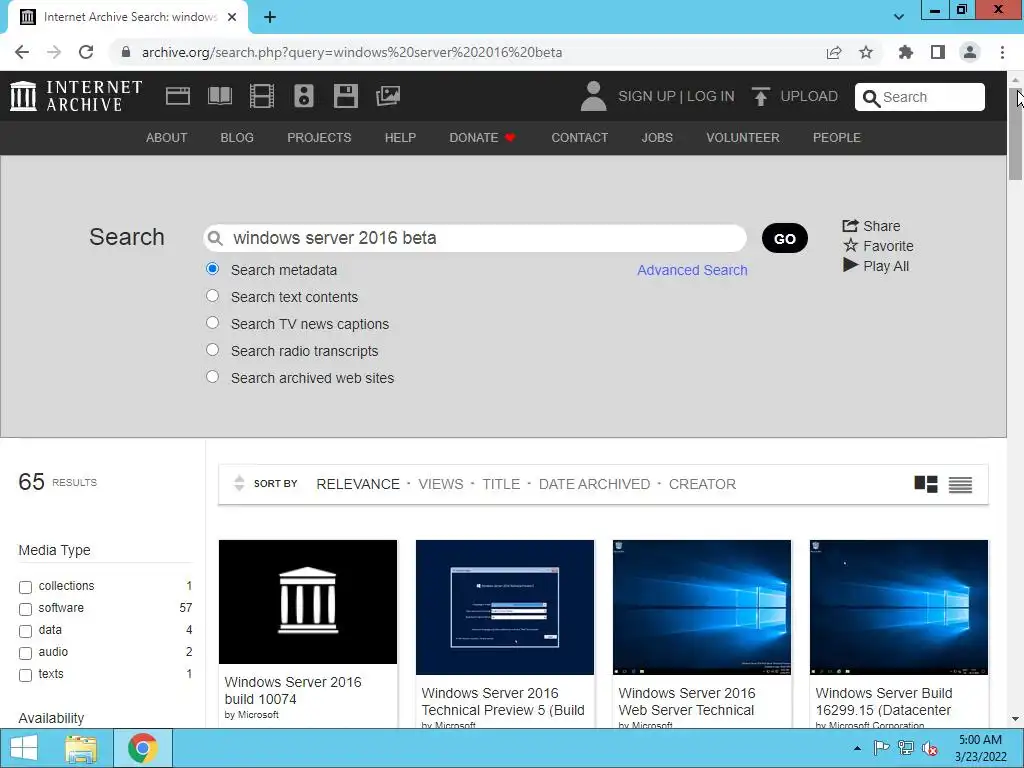Select Search TV news captions option
Image resolution: width=1024 pixels, height=768 pixels.
(x=212, y=323)
